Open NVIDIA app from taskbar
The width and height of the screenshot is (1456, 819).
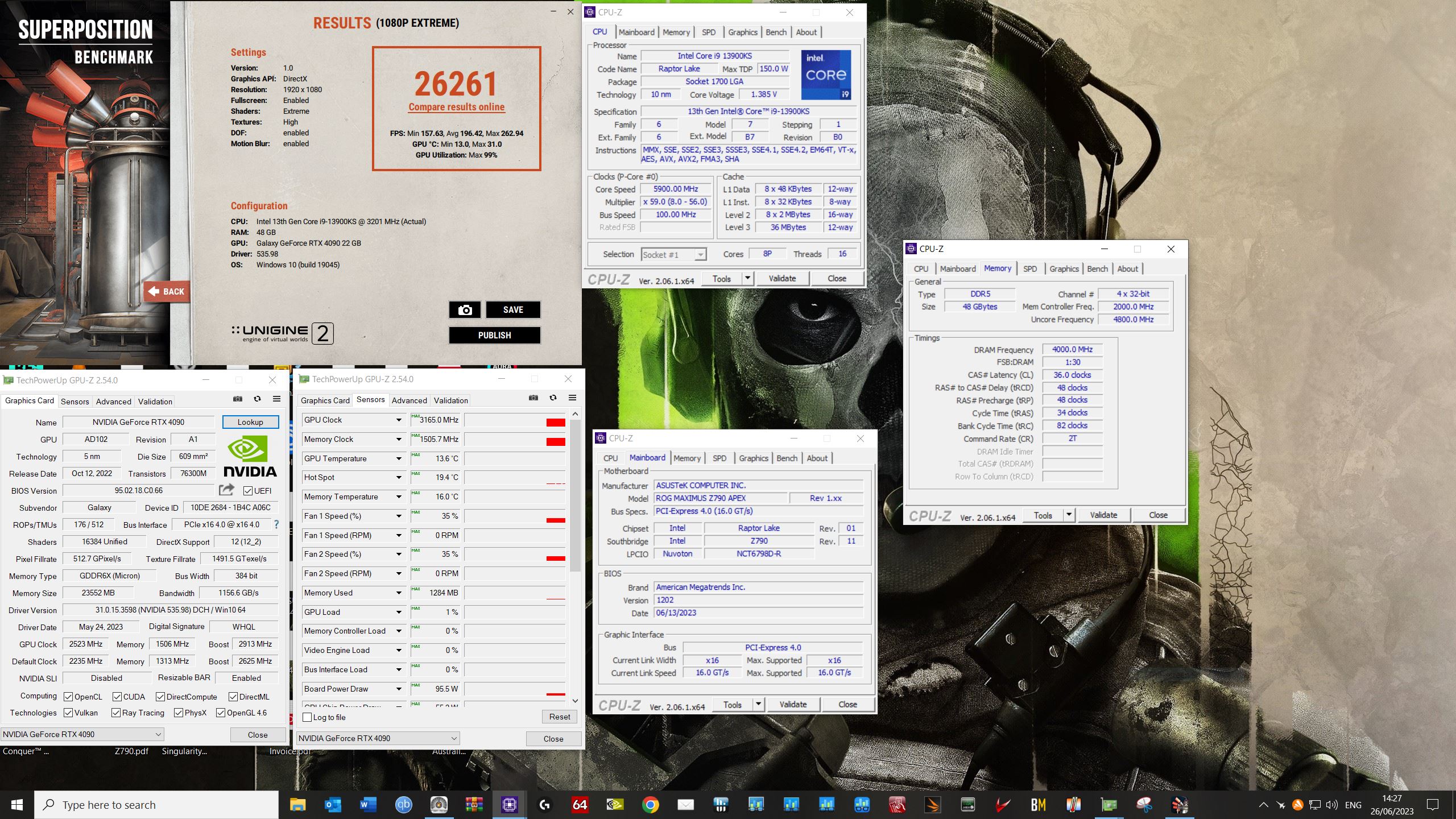(615, 805)
